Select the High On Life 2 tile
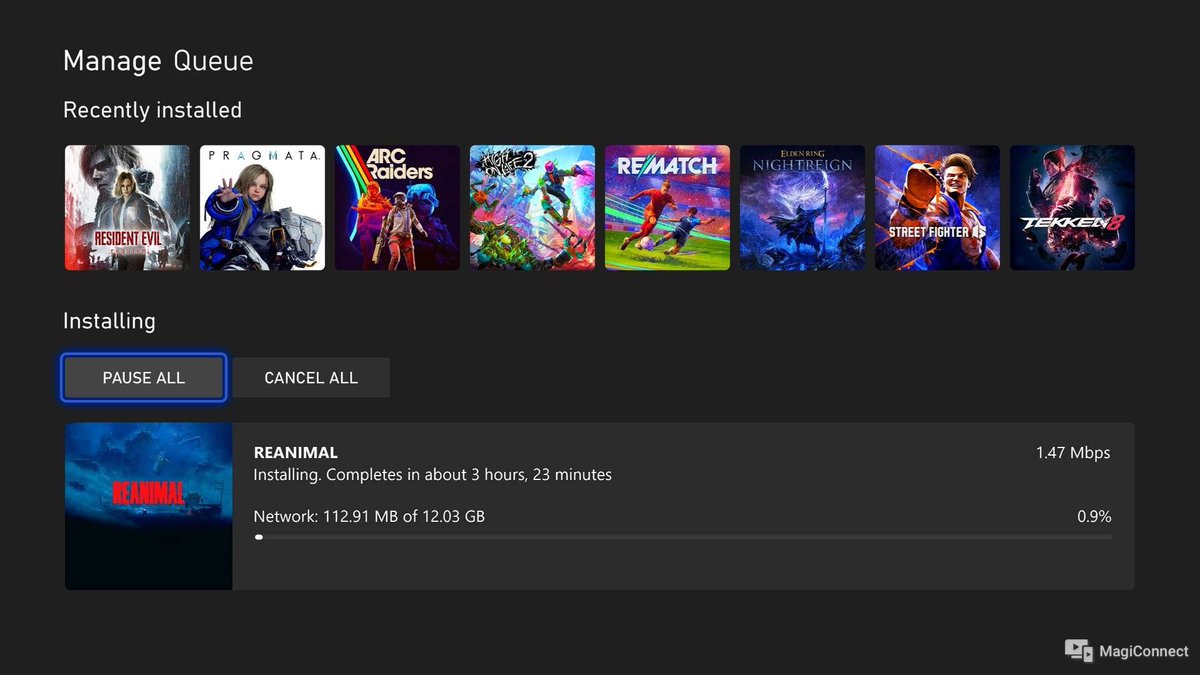The image size is (1200, 675). tap(532, 208)
